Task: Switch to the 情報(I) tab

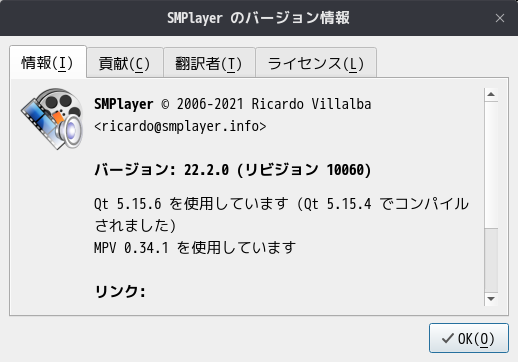Action: click(48, 62)
